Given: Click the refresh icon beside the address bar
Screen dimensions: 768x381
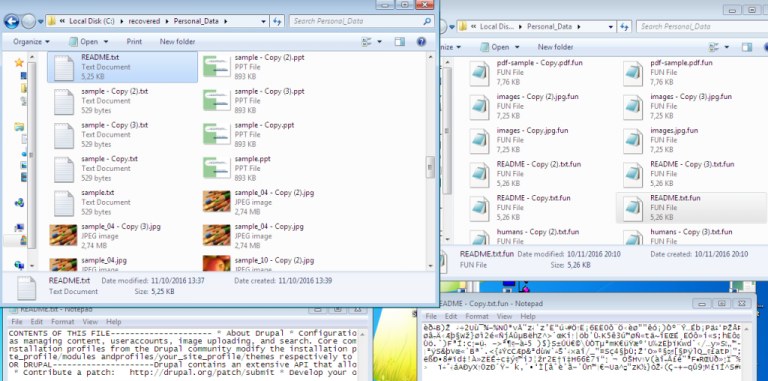Looking at the screenshot, I should click(277, 22).
